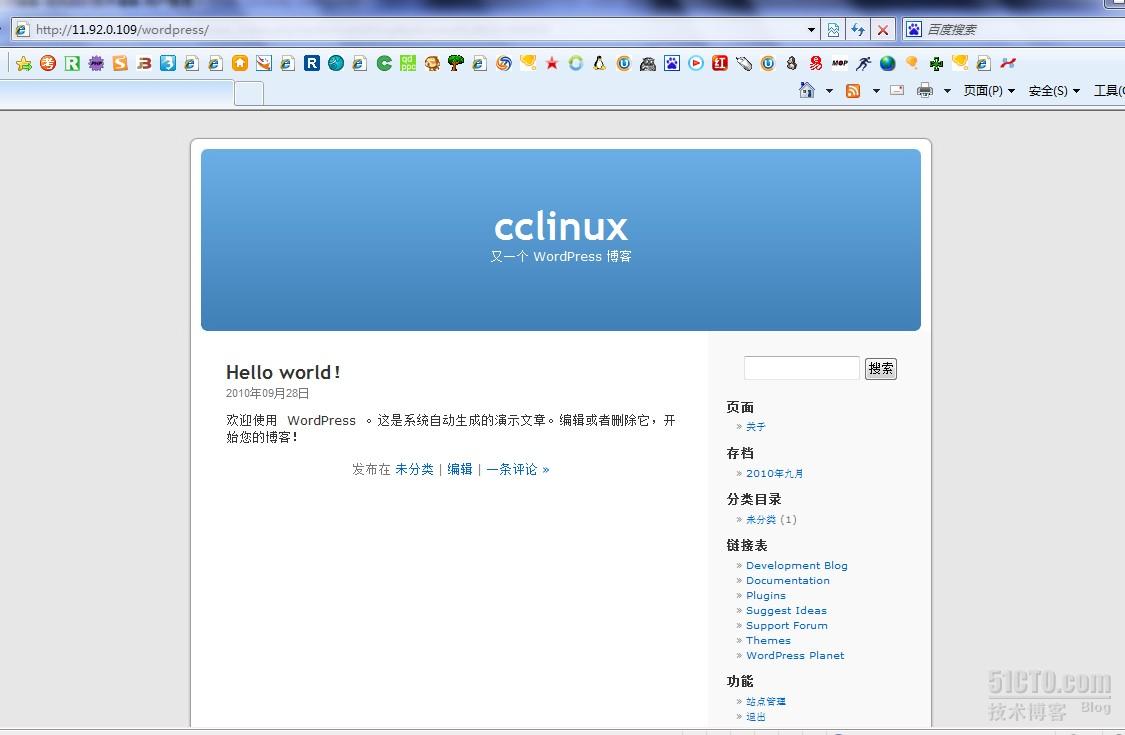The image size is (1125, 735).
Task: Open the Documentation link
Action: point(788,580)
